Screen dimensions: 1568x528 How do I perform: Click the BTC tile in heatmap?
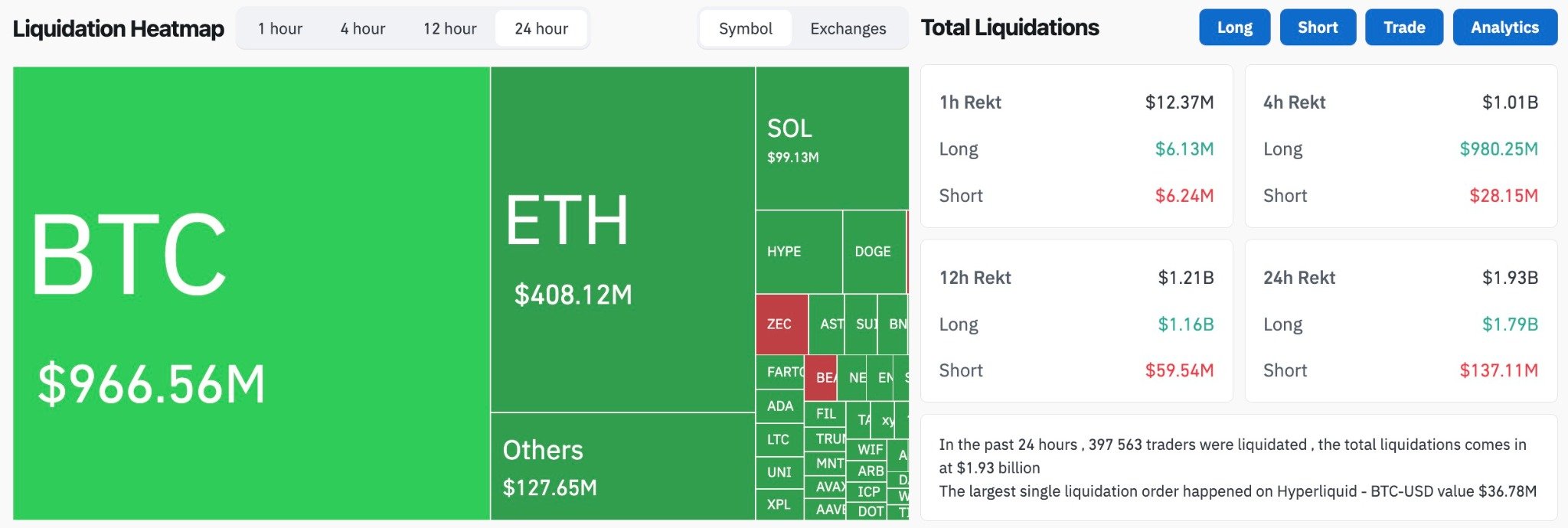pos(251,293)
